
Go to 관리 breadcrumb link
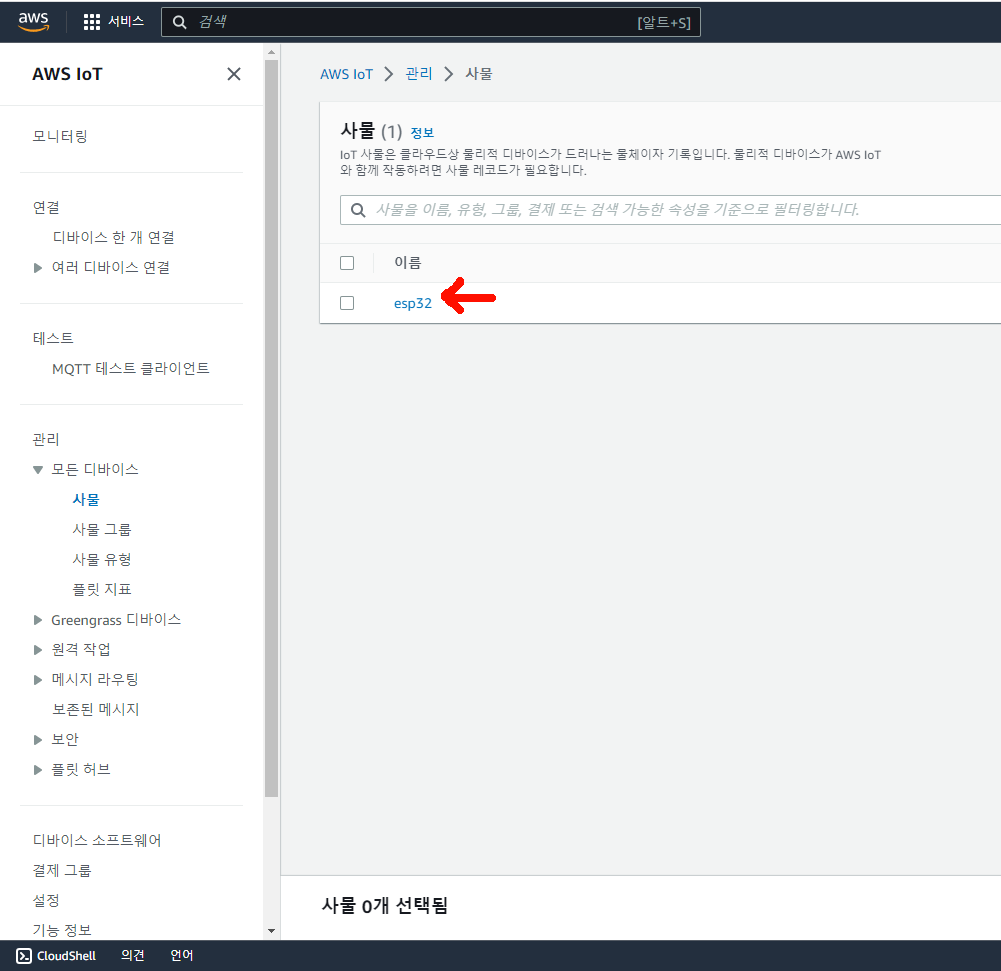click(x=419, y=74)
